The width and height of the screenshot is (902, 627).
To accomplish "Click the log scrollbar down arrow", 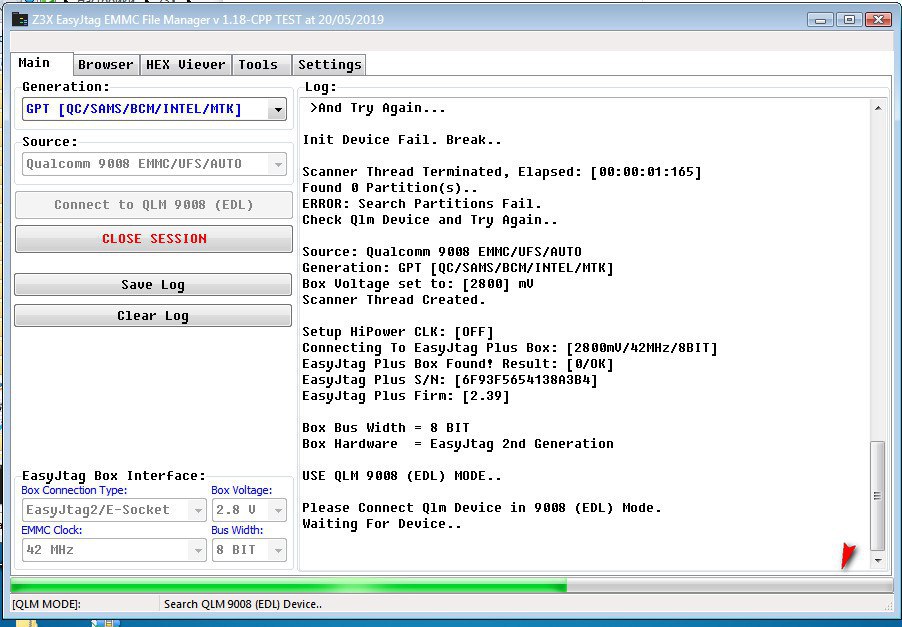I will point(878,560).
